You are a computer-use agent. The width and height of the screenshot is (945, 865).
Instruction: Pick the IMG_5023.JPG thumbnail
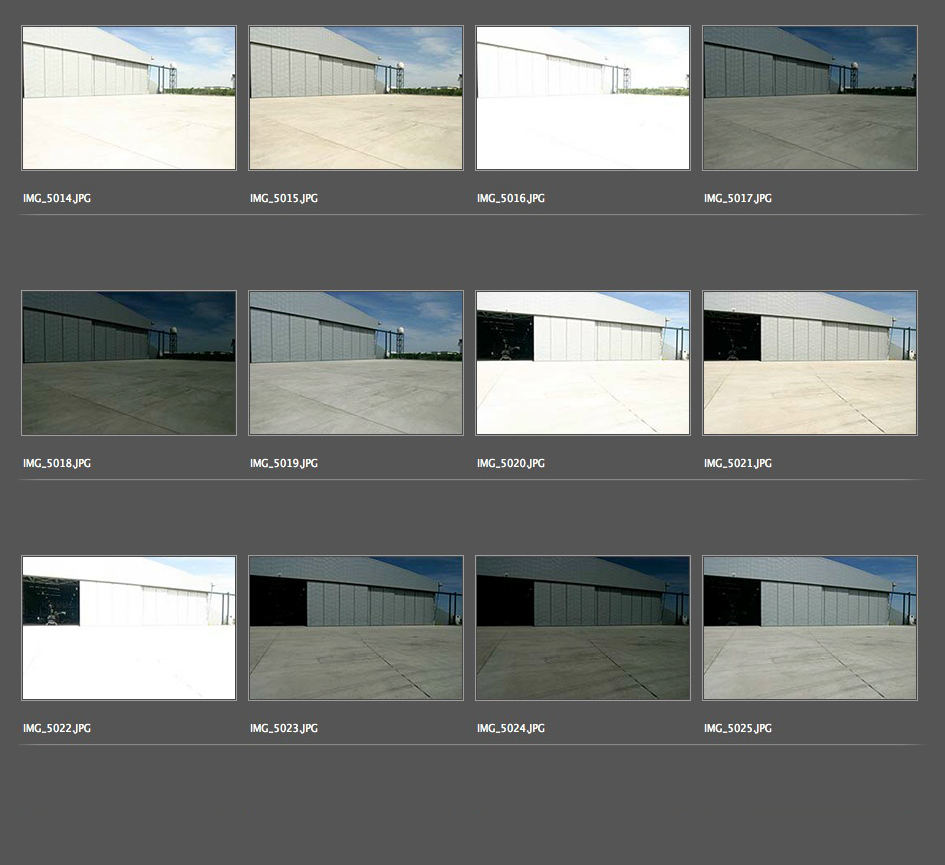pos(356,628)
